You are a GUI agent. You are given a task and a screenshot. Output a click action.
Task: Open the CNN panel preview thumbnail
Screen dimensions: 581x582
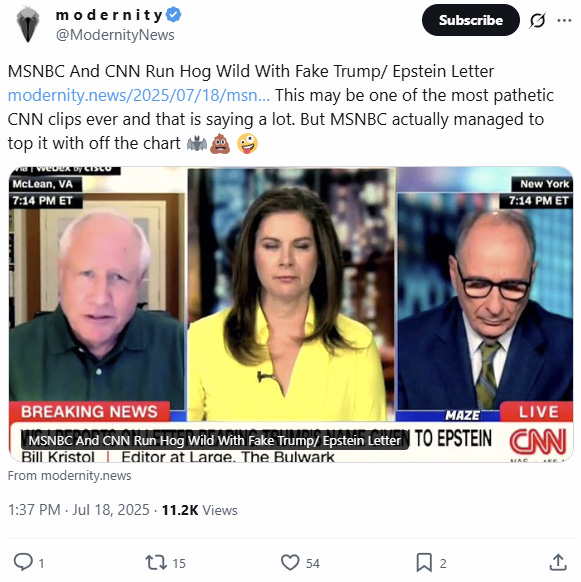291,314
